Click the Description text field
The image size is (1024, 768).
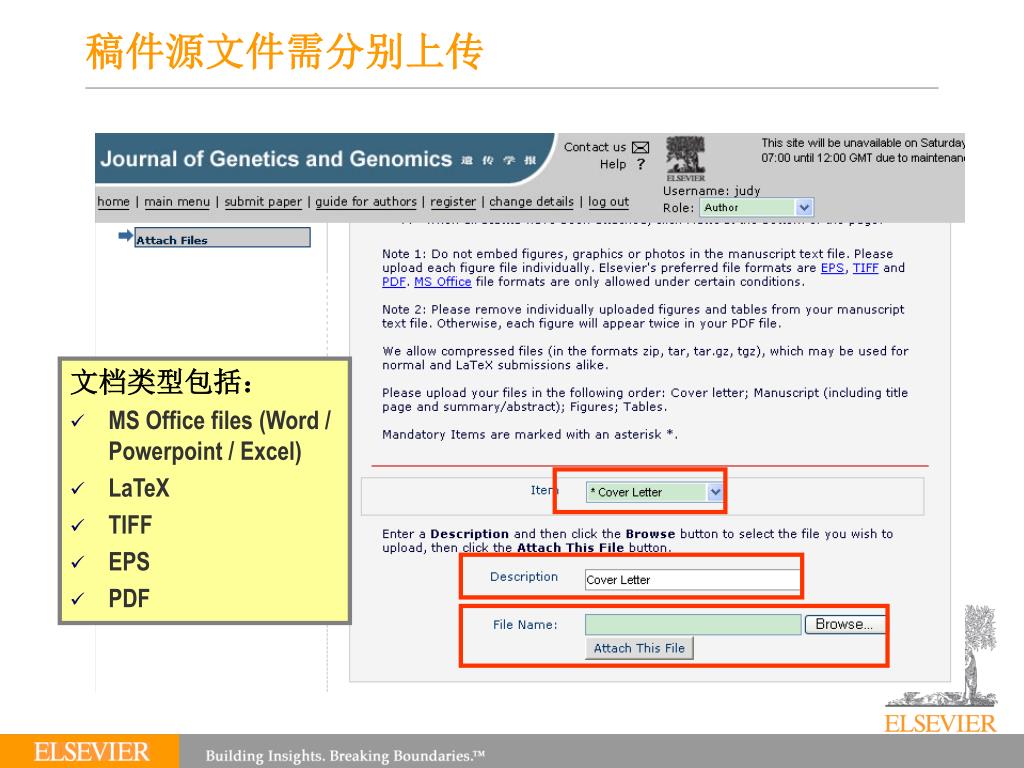pyautogui.click(x=692, y=580)
